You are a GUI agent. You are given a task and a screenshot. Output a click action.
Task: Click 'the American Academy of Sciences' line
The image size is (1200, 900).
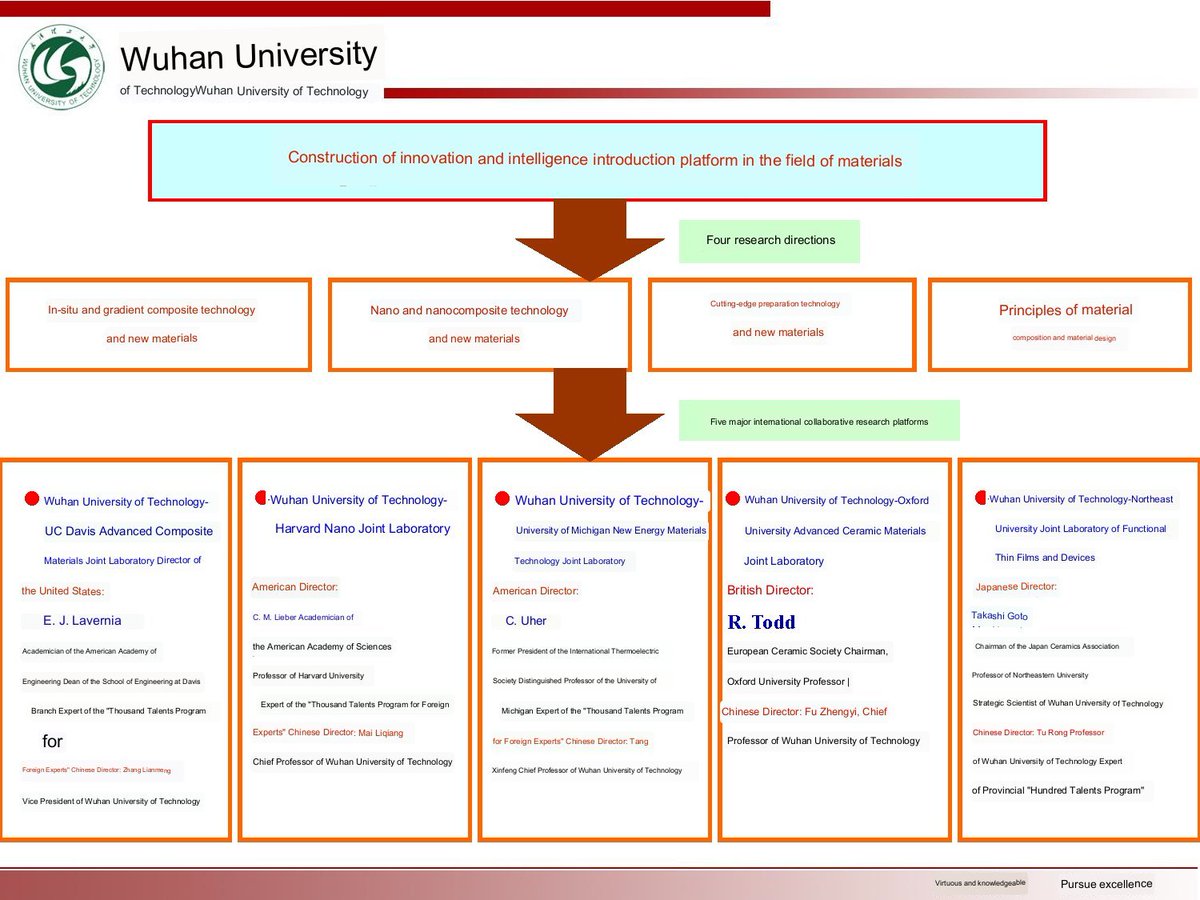coord(322,647)
